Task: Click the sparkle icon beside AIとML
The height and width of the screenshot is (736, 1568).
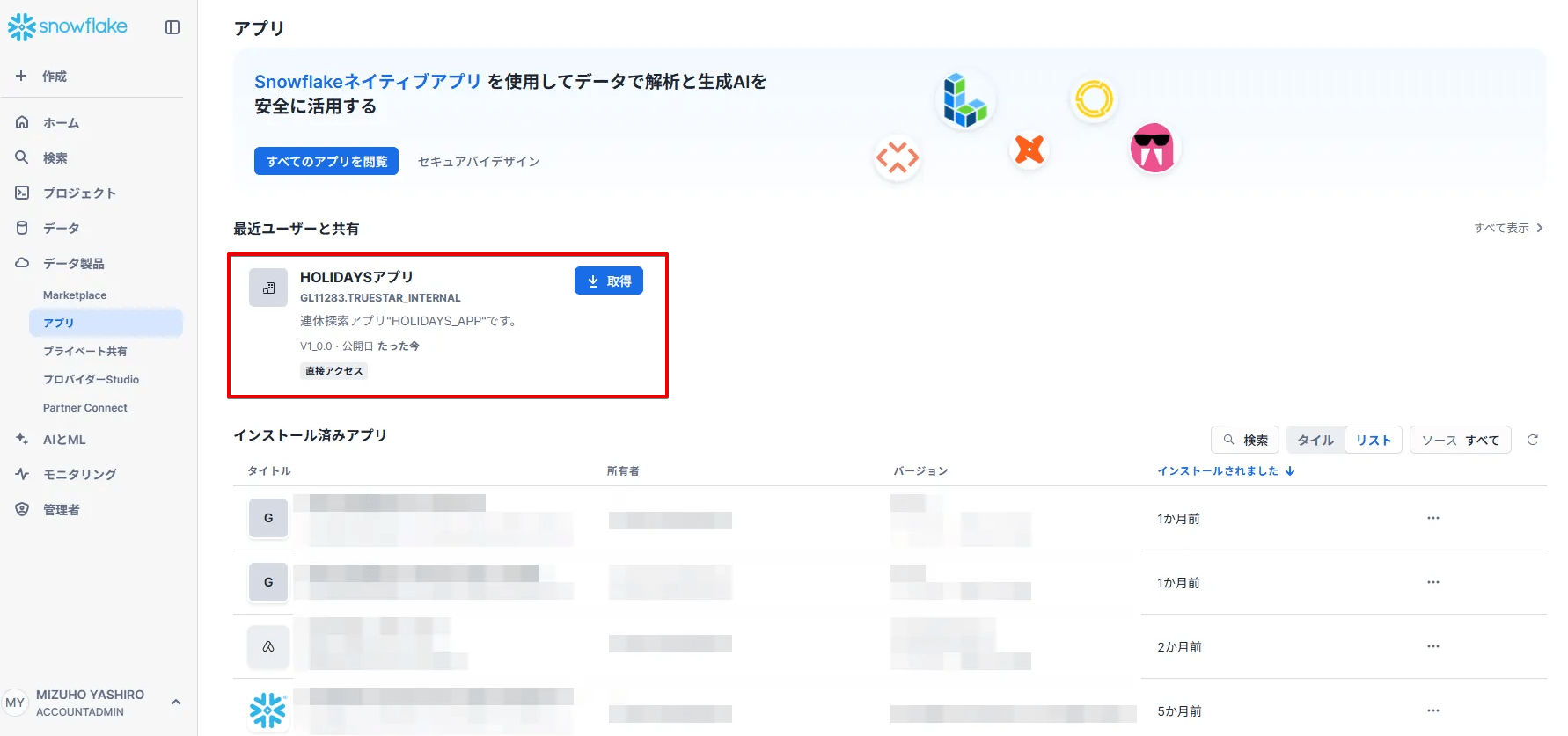Action: click(x=22, y=439)
